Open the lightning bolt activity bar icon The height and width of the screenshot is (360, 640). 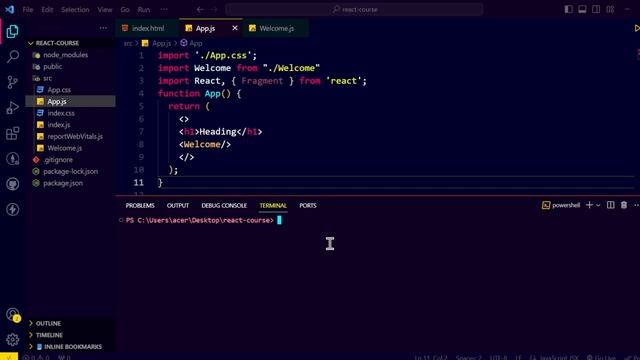click(x=12, y=209)
